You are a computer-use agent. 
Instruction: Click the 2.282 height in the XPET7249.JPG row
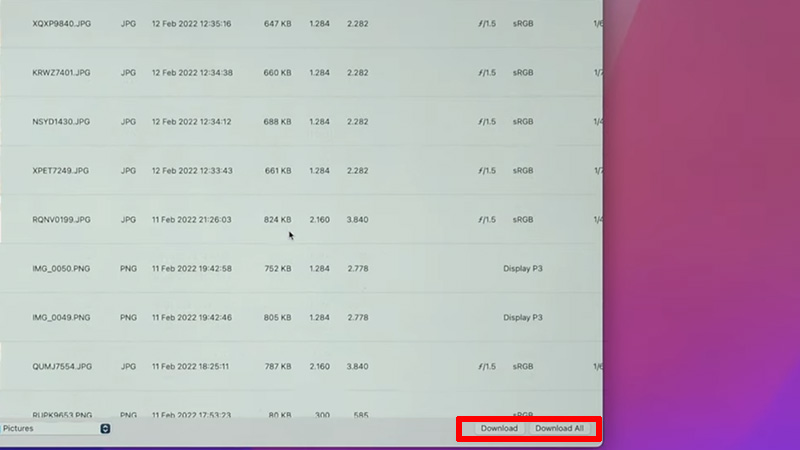(x=357, y=171)
